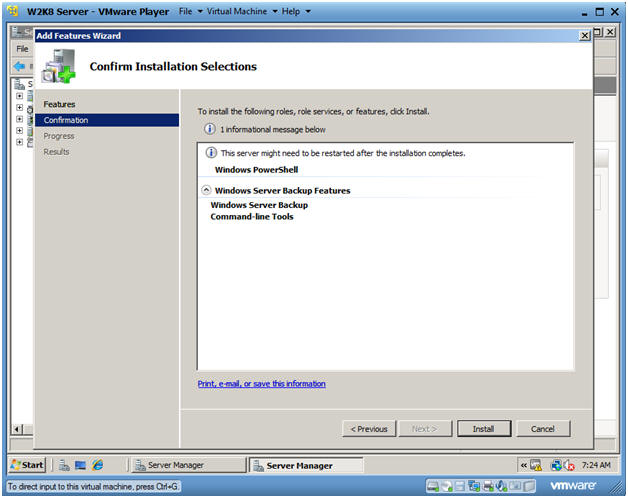Click the left scroll arrow in Server Manager tree pane
This screenshot has height=498, width=628.
[x=16, y=429]
